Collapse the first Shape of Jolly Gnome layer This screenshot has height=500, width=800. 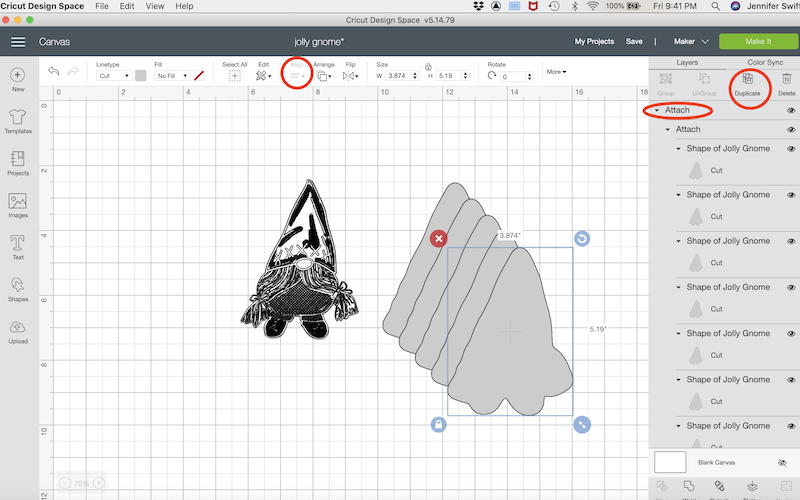(679, 149)
